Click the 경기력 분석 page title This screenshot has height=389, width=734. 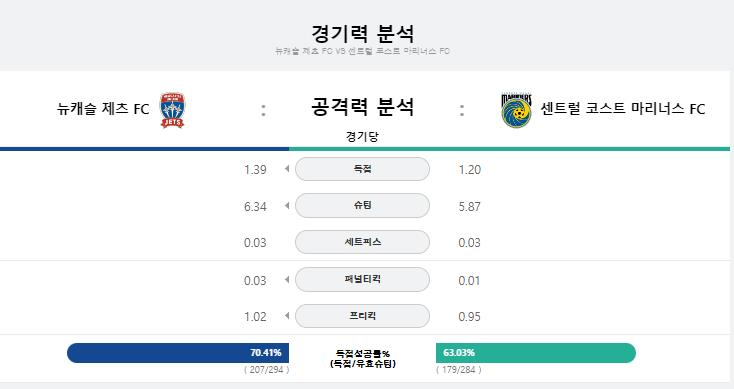[362, 34]
